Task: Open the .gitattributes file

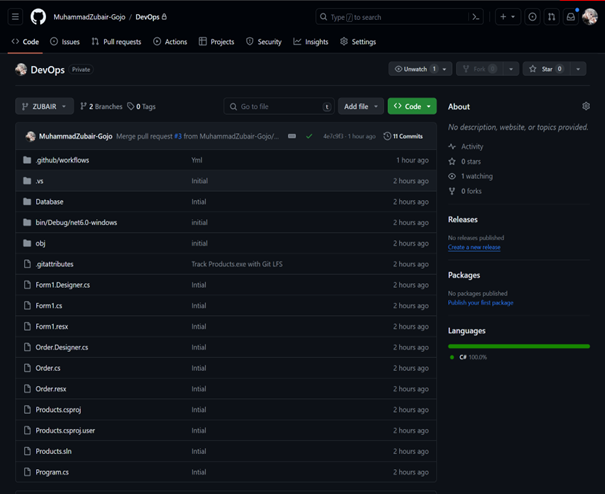Action: pyautogui.click(x=54, y=264)
